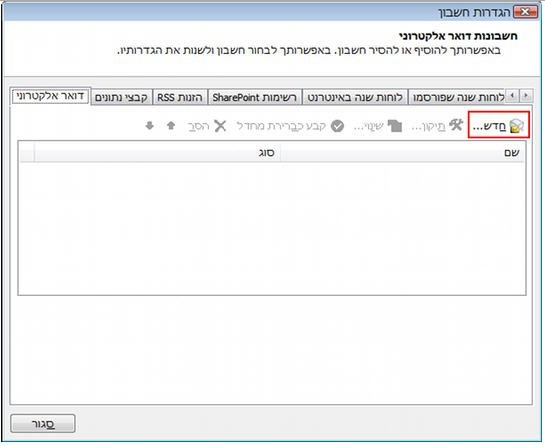Select the לוחות שנה באינטרנט tab

[355, 97]
